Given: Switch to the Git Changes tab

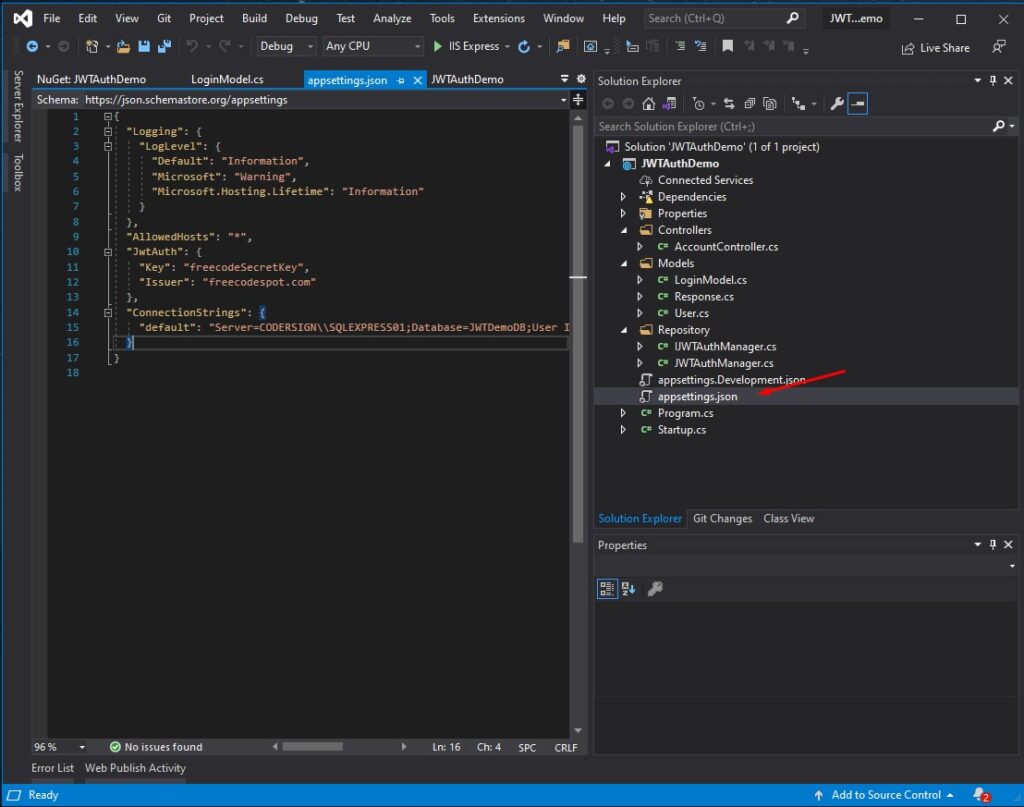Looking at the screenshot, I should tap(722, 518).
